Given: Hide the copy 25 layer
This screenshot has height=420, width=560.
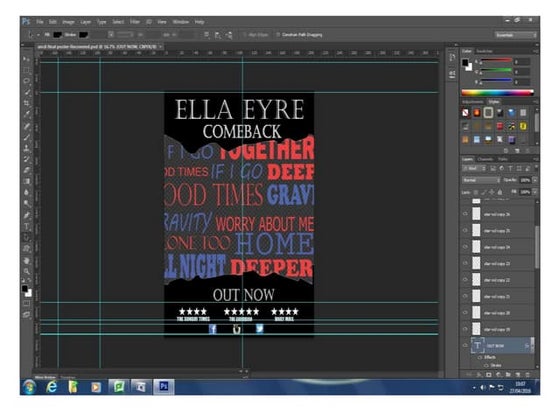Looking at the screenshot, I should click(465, 230).
